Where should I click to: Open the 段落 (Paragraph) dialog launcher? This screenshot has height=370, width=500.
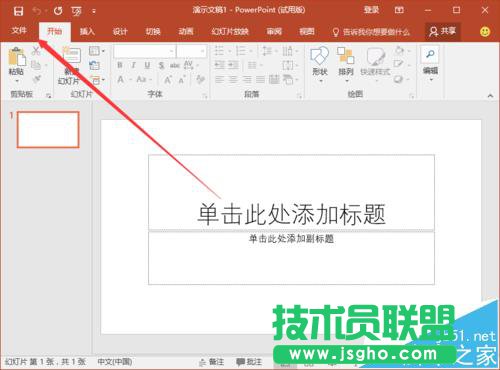coord(300,96)
